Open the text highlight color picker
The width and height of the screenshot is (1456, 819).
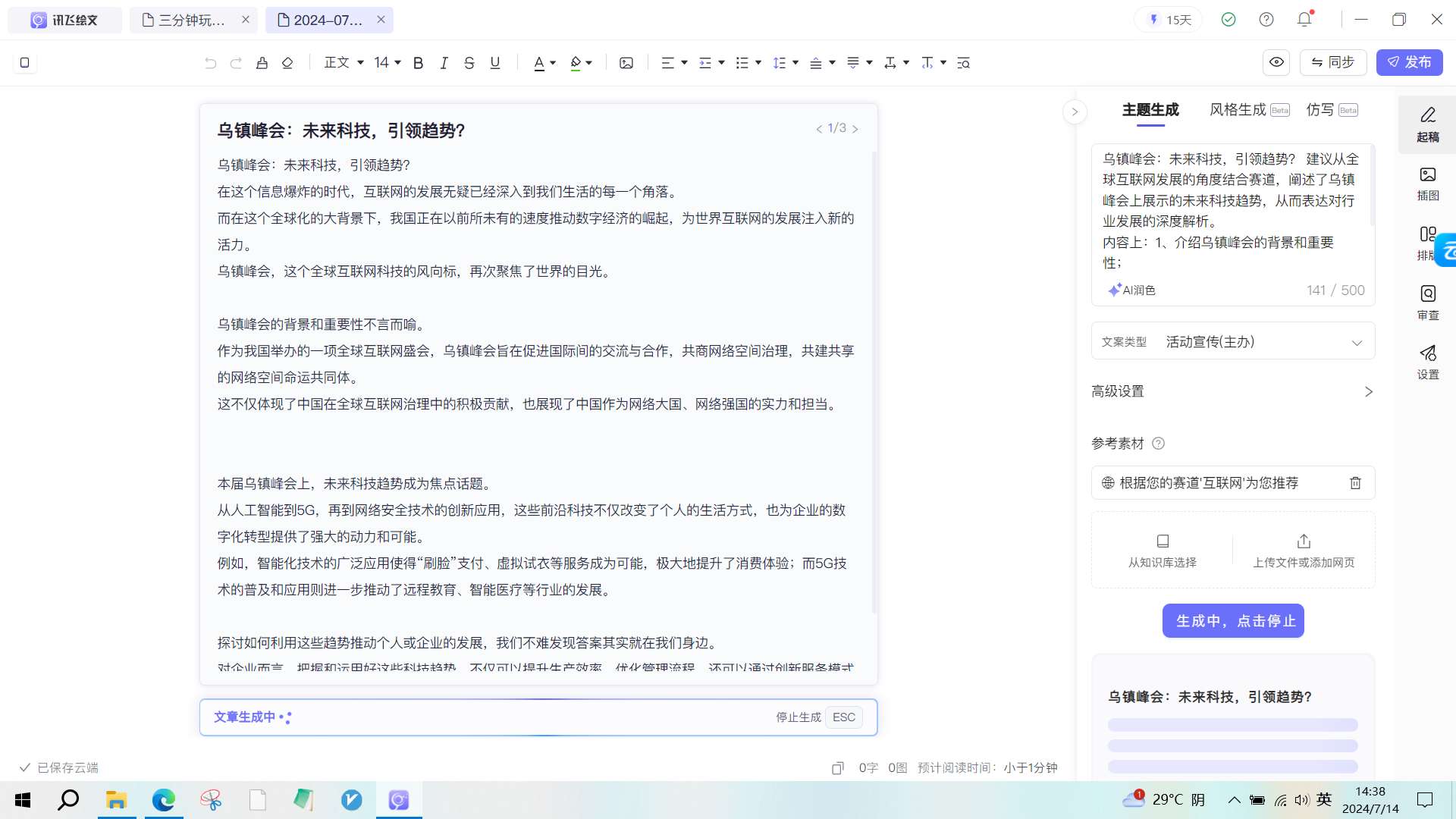tap(588, 63)
